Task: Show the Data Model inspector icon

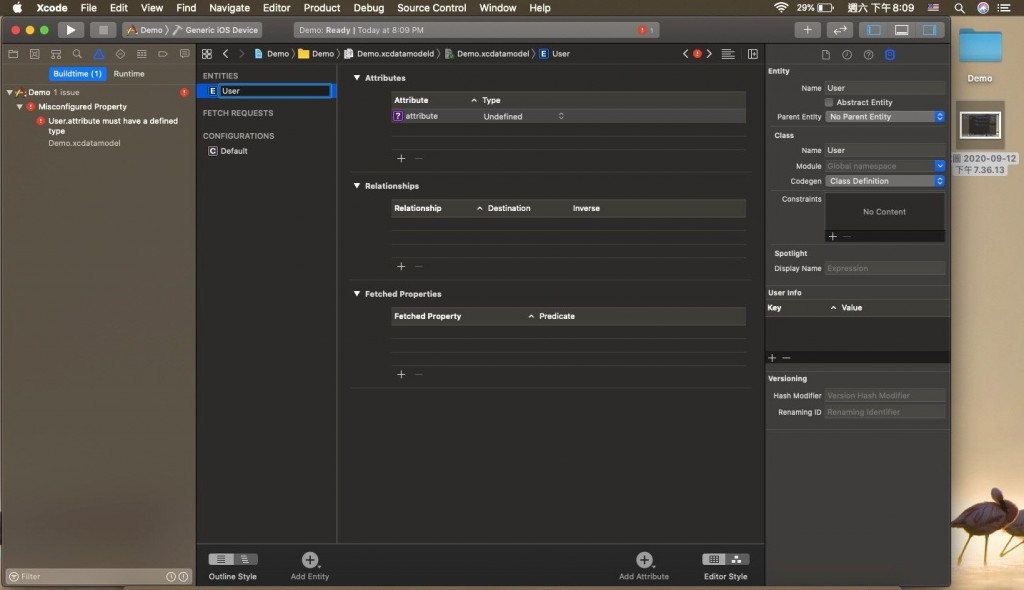Action: click(890, 55)
